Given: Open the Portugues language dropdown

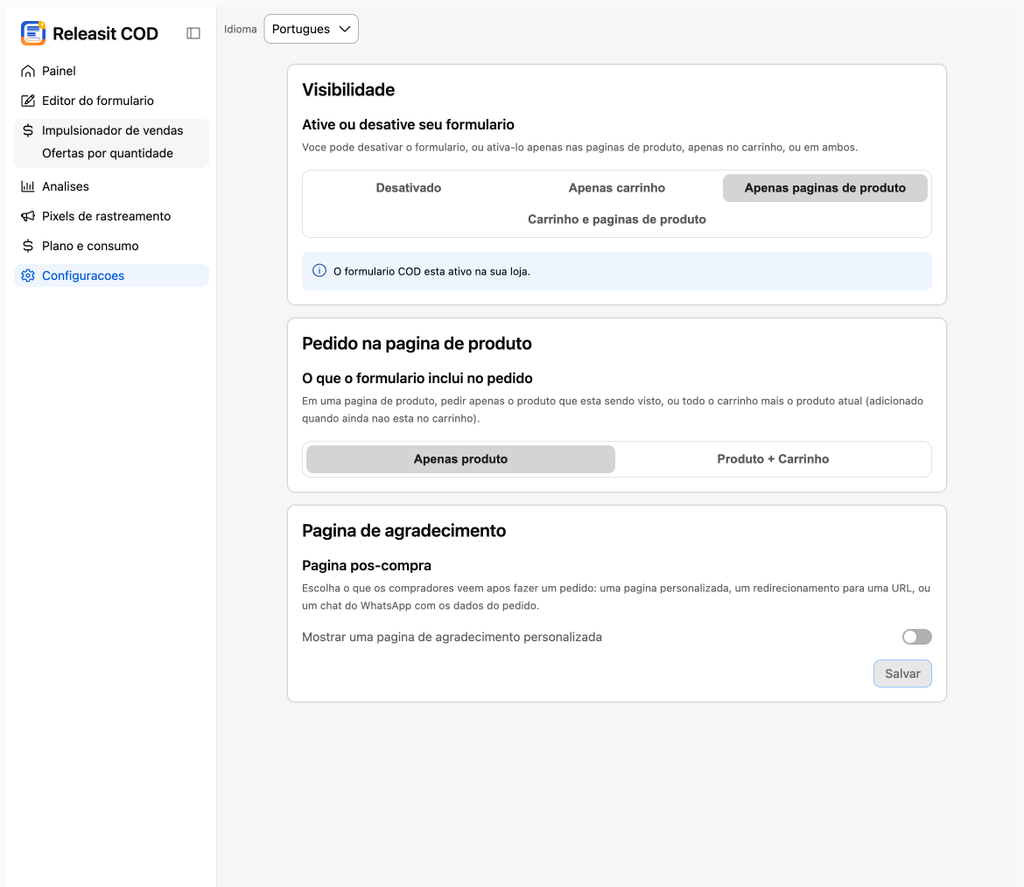Looking at the screenshot, I should click(x=311, y=29).
